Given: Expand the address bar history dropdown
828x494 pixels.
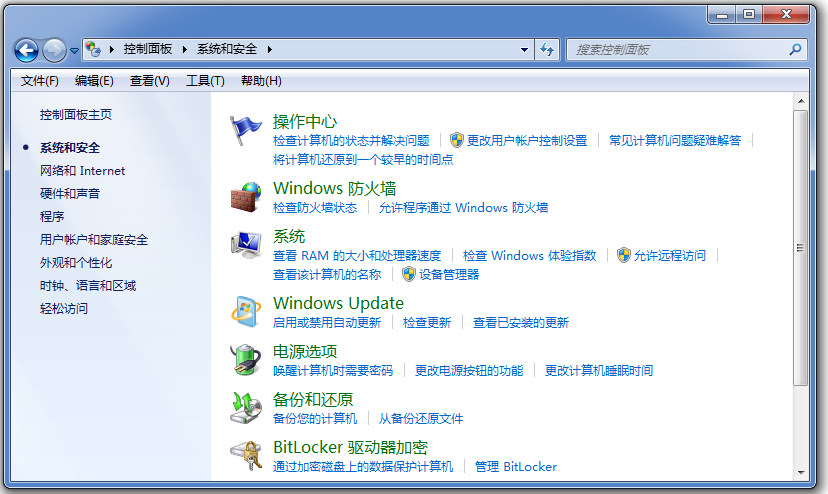Looking at the screenshot, I should coord(524,50).
